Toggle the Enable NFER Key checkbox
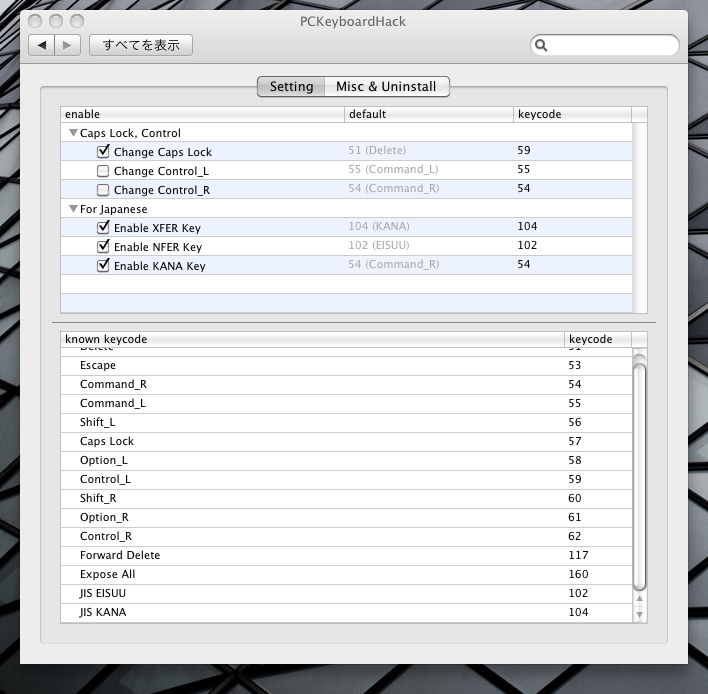The height and width of the screenshot is (694, 708). point(103,247)
